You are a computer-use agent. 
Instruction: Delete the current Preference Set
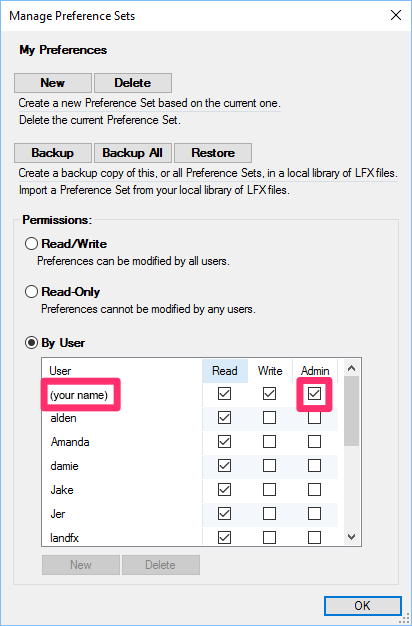(133, 83)
